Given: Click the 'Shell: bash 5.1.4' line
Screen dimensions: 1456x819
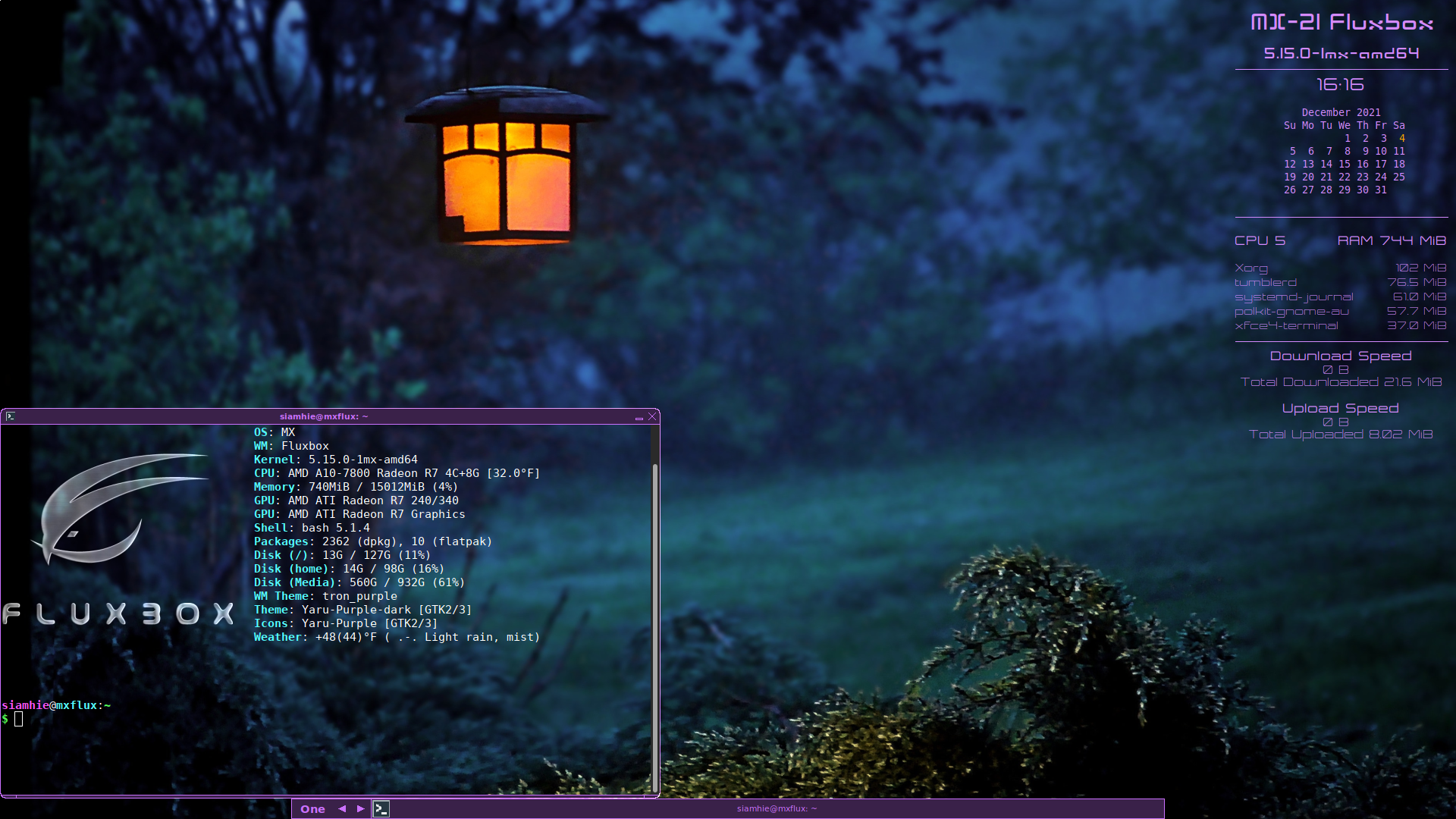Looking at the screenshot, I should click(312, 528).
